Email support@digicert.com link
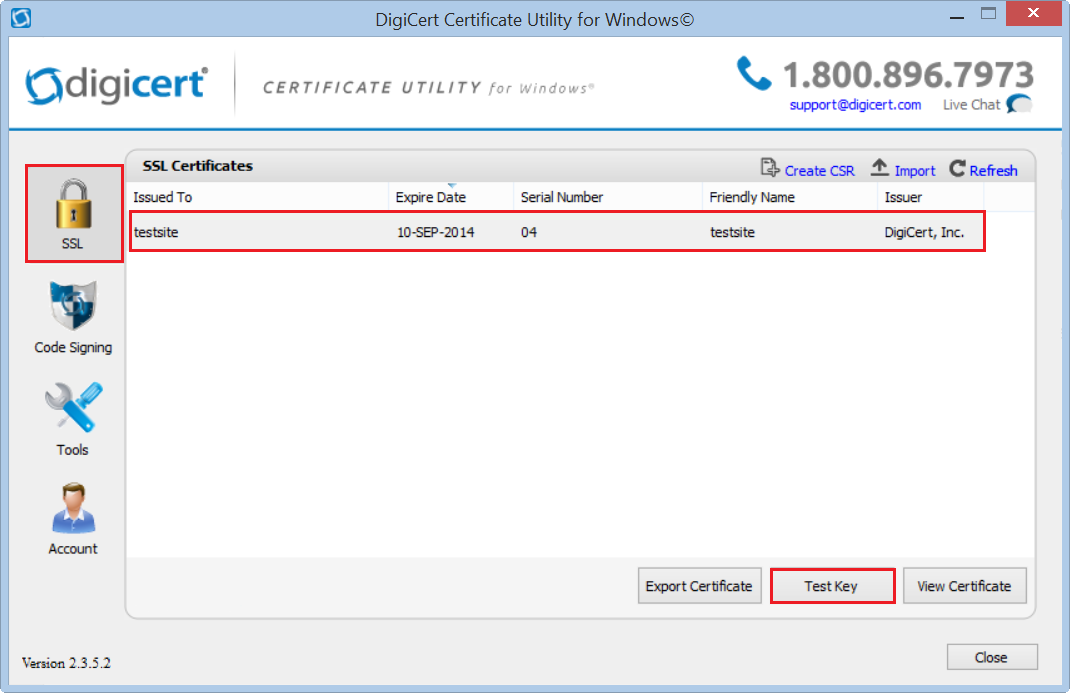 855,104
